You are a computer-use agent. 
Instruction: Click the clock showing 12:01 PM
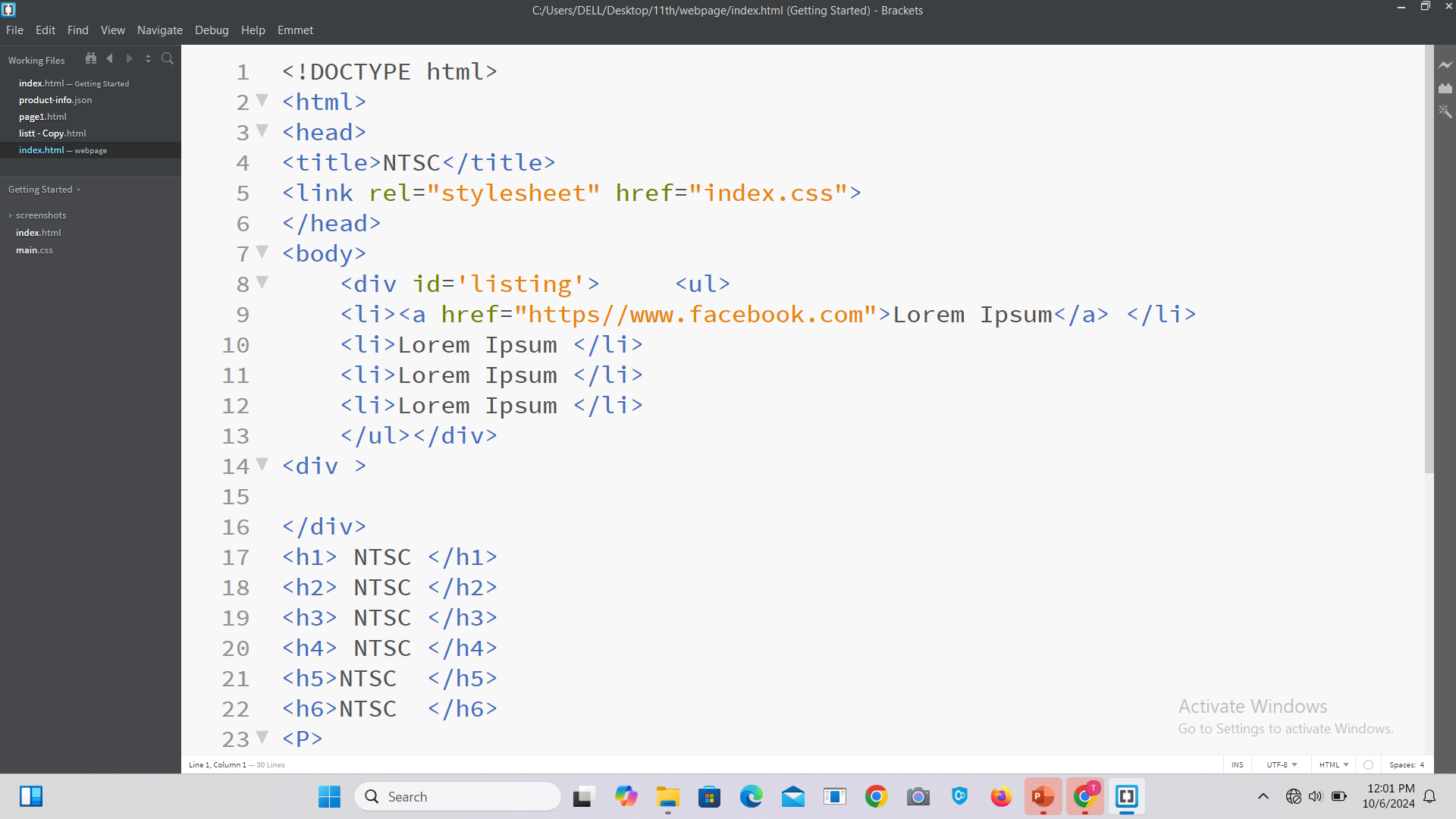coord(1390,789)
